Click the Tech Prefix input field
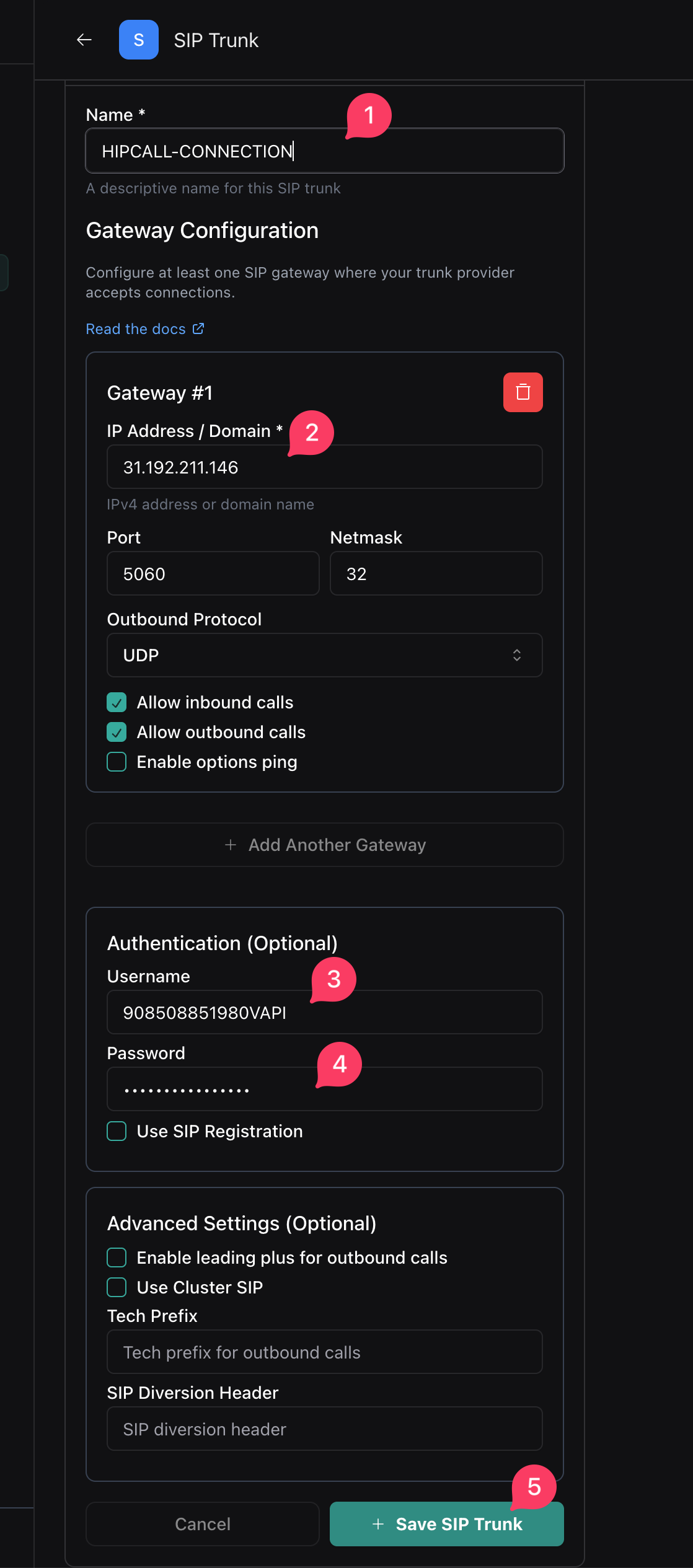Image resolution: width=693 pixels, height=1568 pixels. click(x=324, y=1352)
